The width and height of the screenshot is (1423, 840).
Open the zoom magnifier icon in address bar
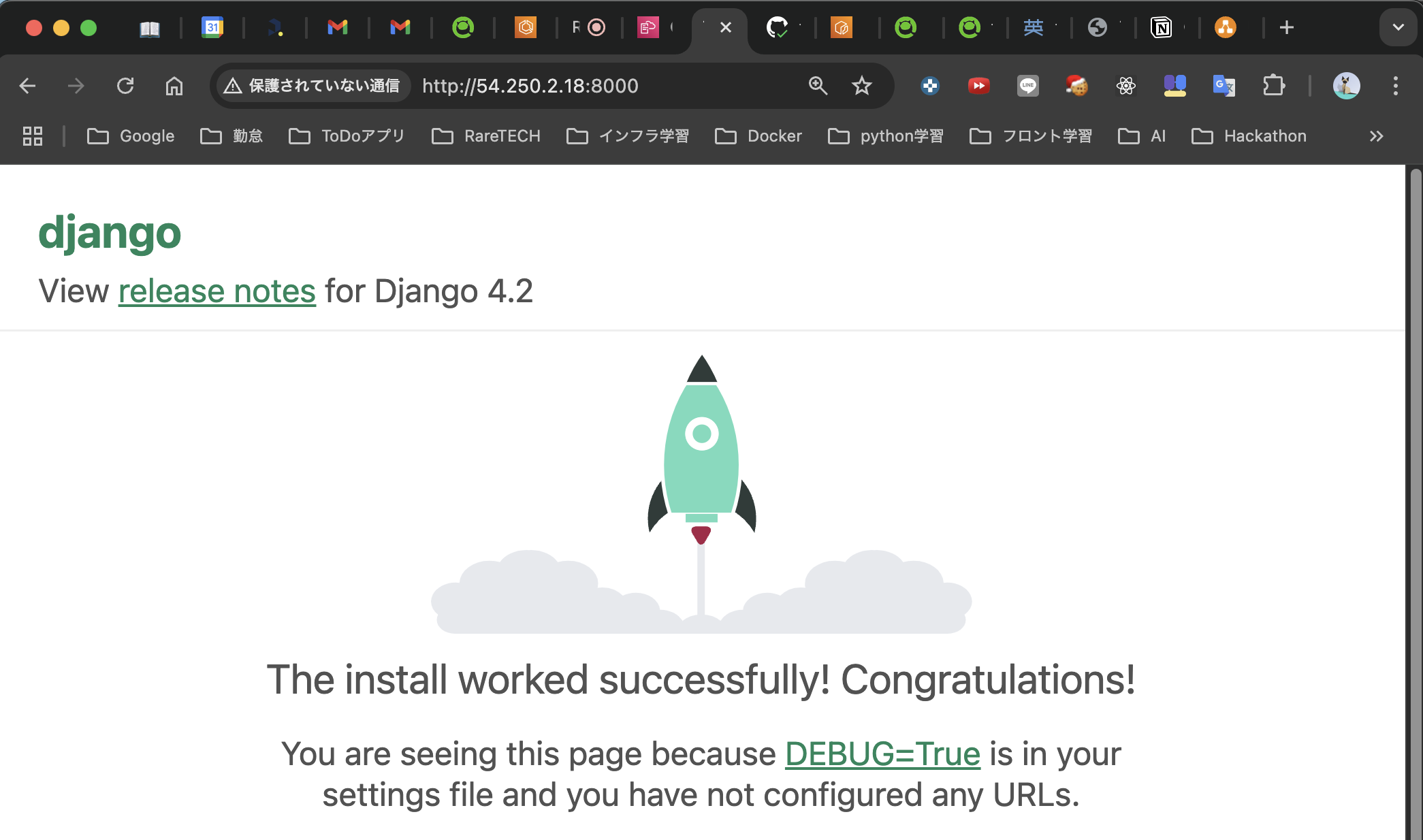[818, 86]
